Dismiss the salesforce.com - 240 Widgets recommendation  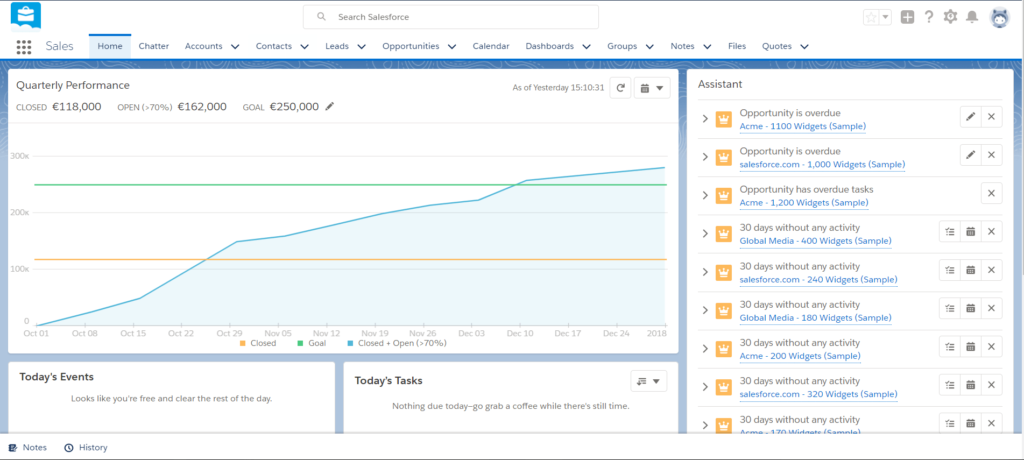click(991, 270)
